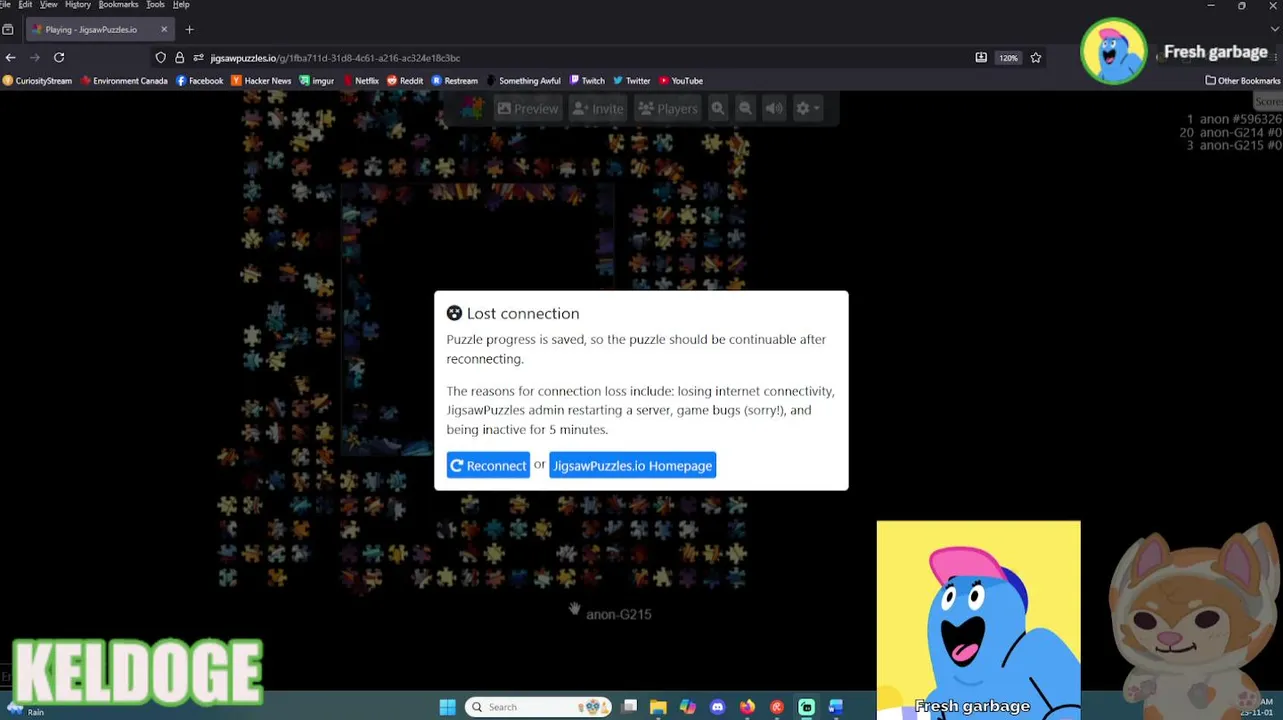
Task: Open the Windows Start menu
Action: click(x=447, y=707)
